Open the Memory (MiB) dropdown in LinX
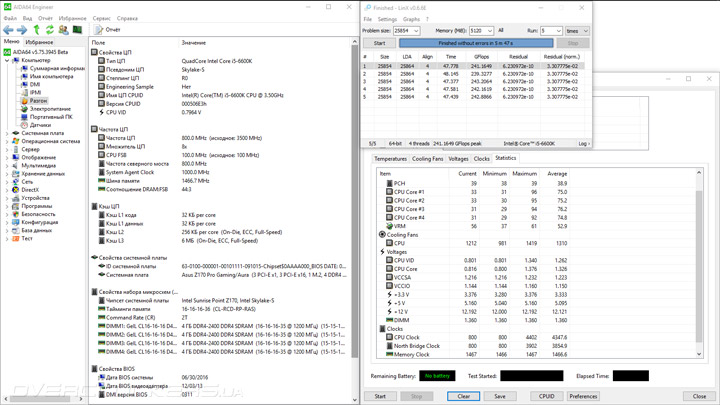 (481, 31)
